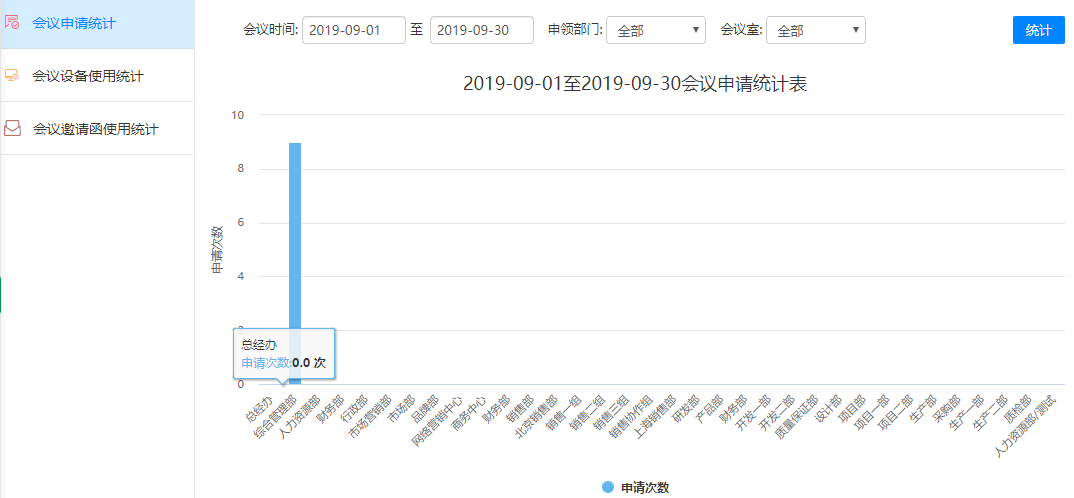This screenshot has width=1074, height=498.
Task: Click the 网络营销中心 axis label
Action: [x=439, y=418]
